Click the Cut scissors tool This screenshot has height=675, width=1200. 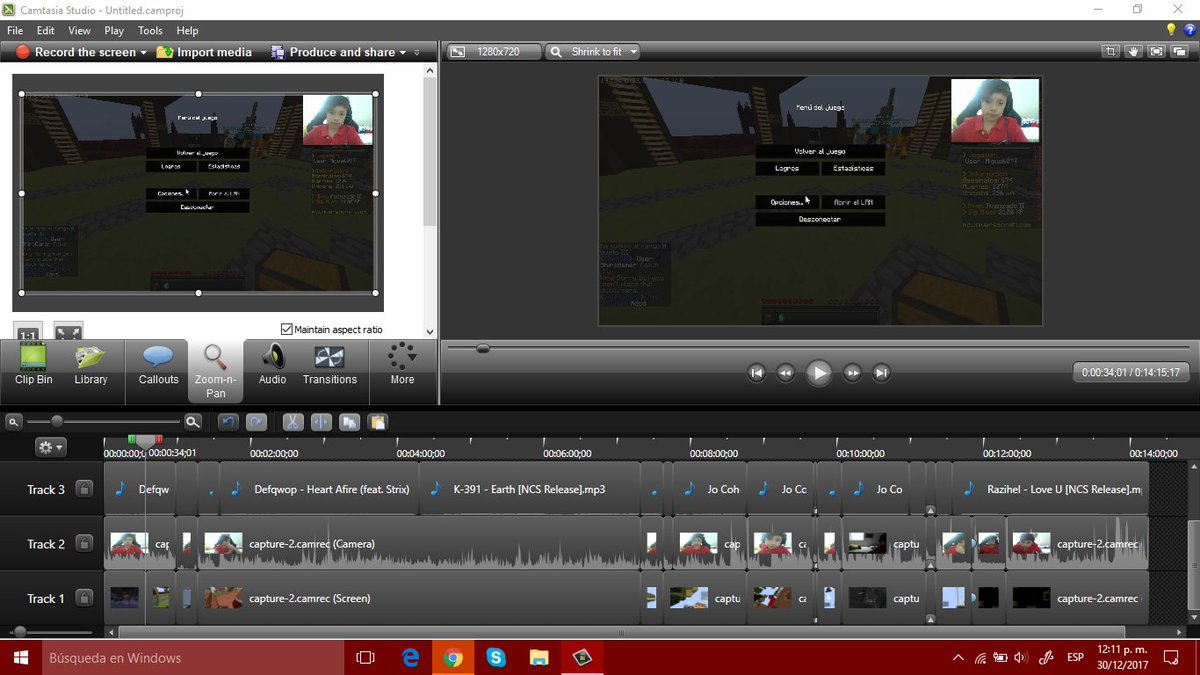click(x=293, y=422)
